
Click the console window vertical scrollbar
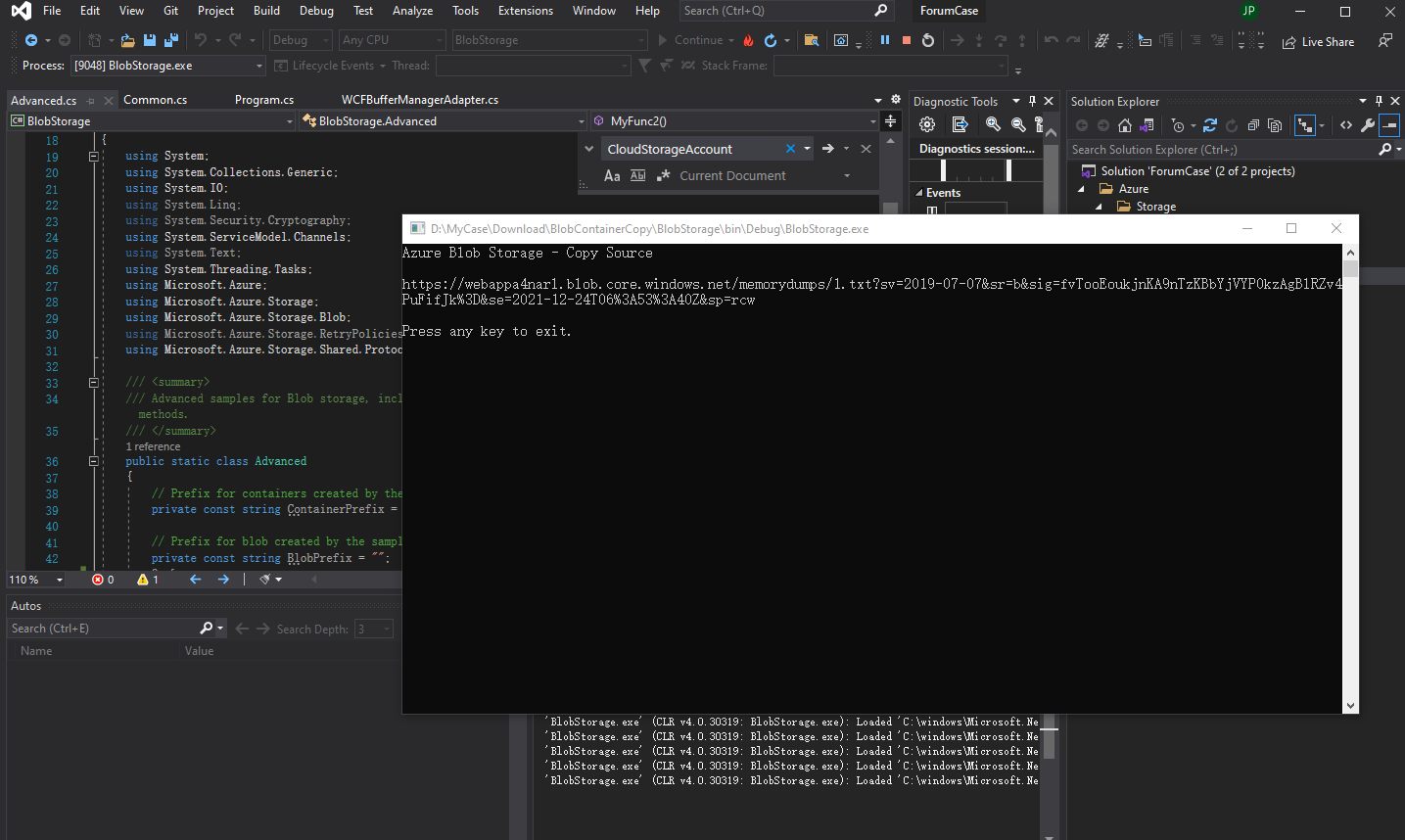[1351, 479]
